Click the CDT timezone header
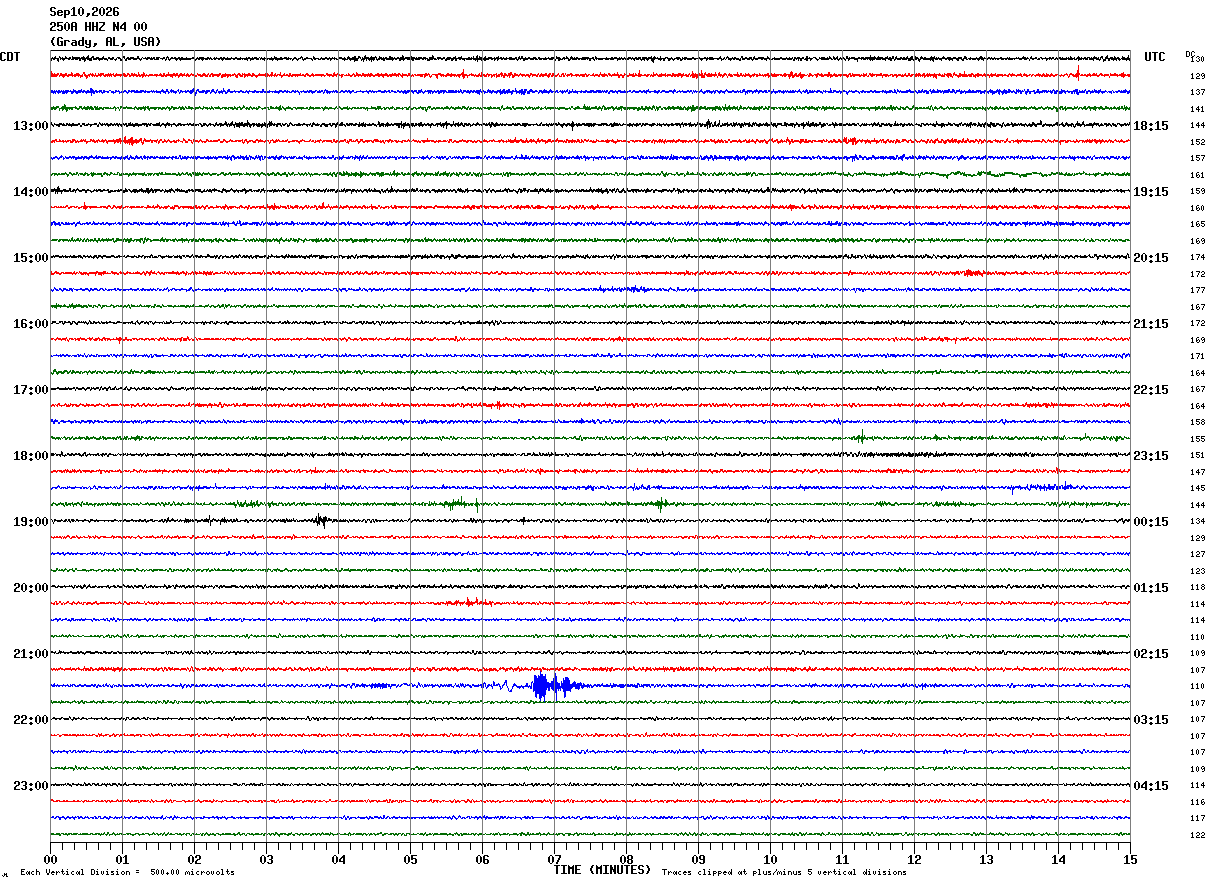 click(x=10, y=57)
